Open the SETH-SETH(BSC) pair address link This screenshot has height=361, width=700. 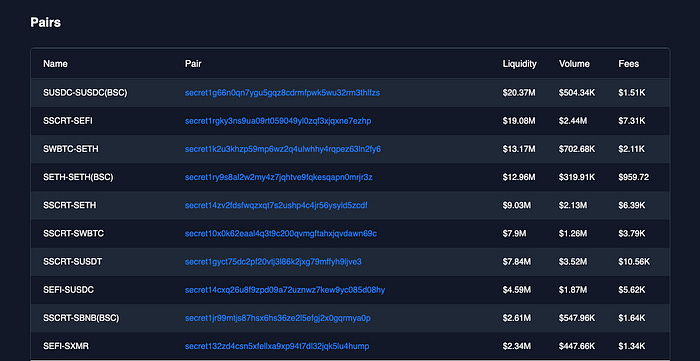[279, 177]
